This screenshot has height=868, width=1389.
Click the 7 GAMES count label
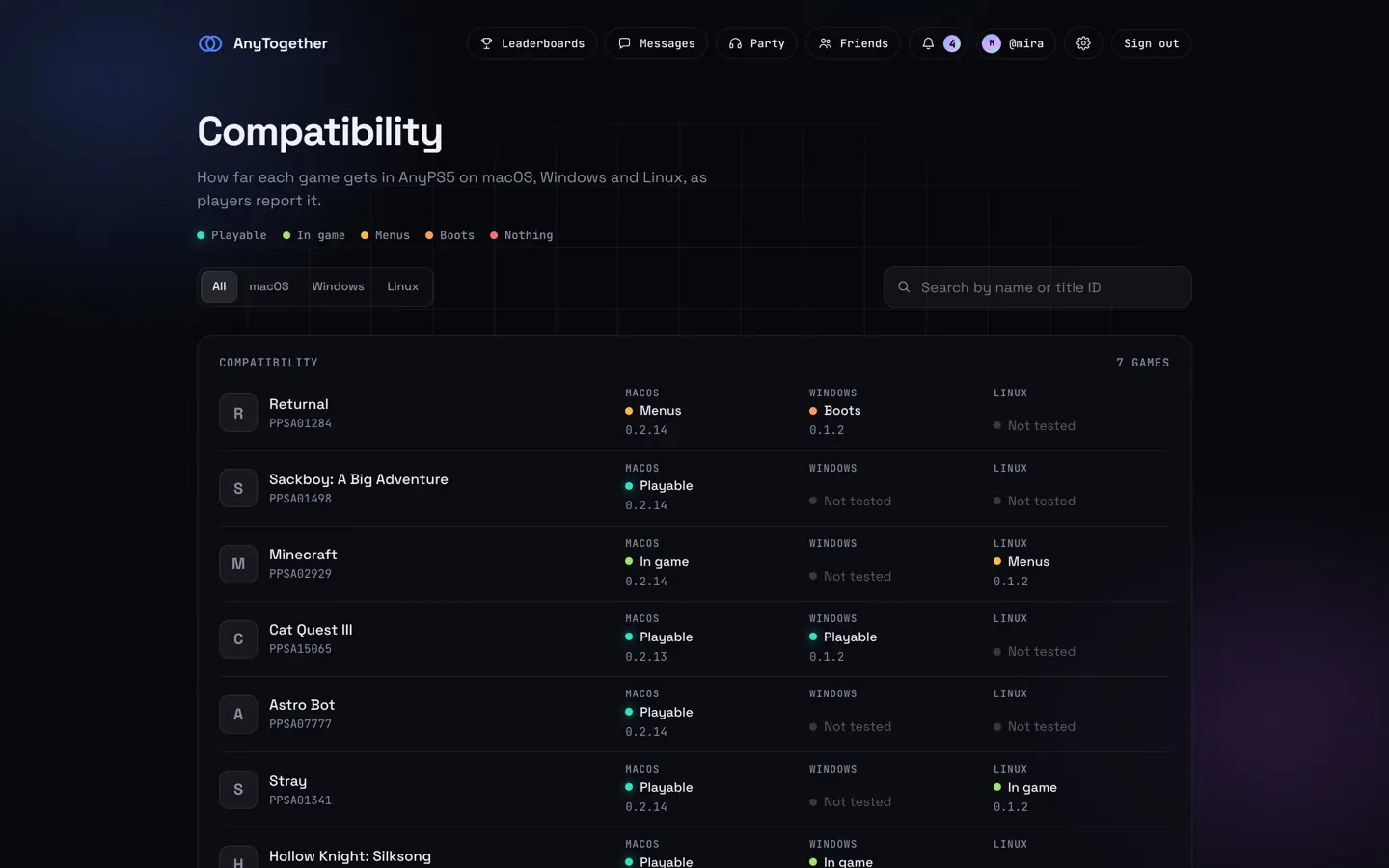pyautogui.click(x=1143, y=363)
